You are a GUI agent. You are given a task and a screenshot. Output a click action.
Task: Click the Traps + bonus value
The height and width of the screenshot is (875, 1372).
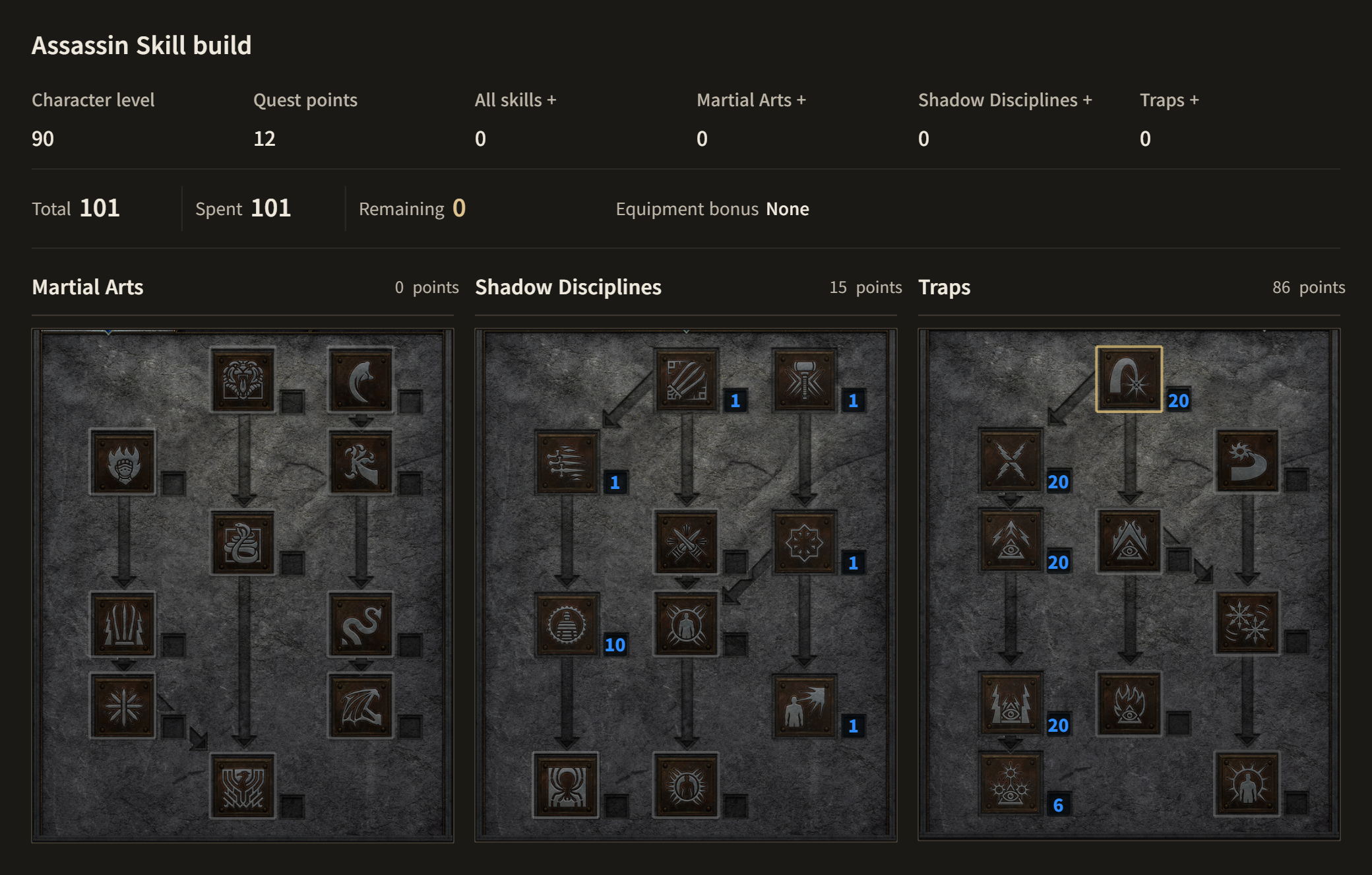(x=1145, y=139)
